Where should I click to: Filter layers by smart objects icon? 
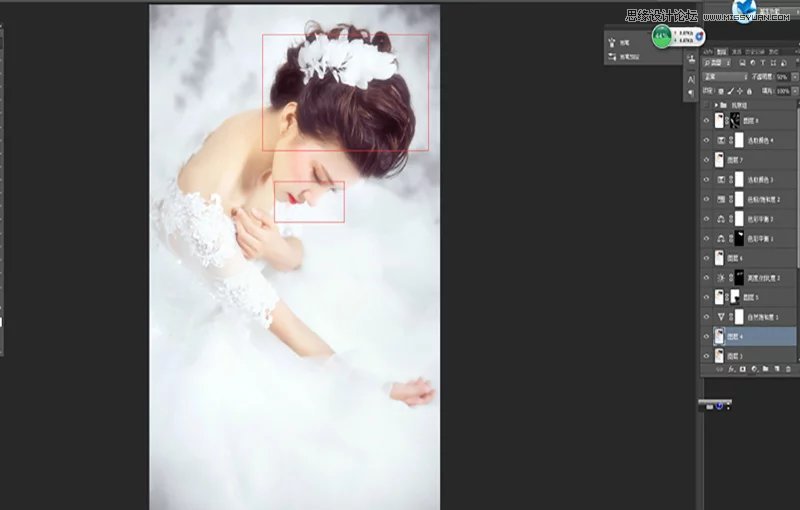[784, 63]
